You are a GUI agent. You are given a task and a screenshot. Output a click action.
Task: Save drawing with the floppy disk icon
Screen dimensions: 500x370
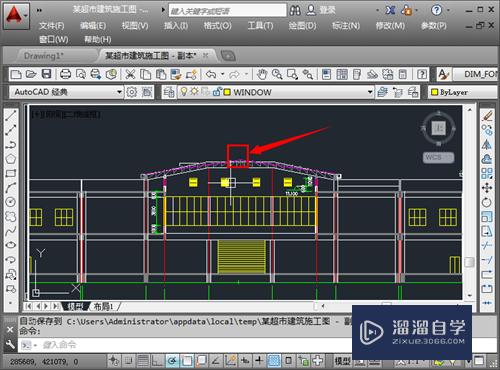pos(46,74)
